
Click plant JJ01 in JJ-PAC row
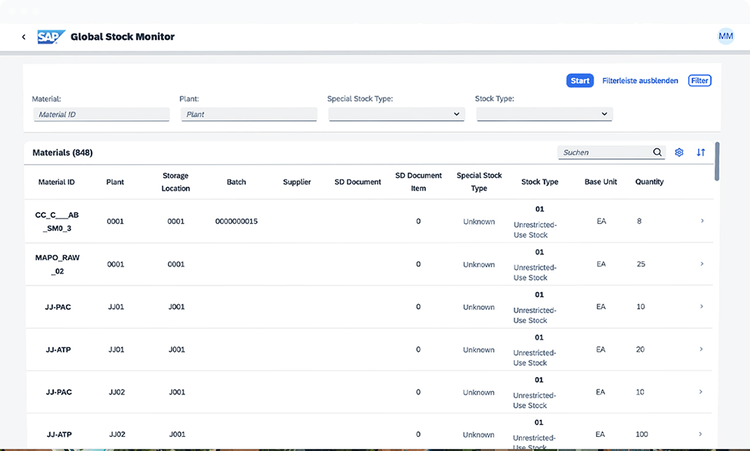(x=116, y=307)
